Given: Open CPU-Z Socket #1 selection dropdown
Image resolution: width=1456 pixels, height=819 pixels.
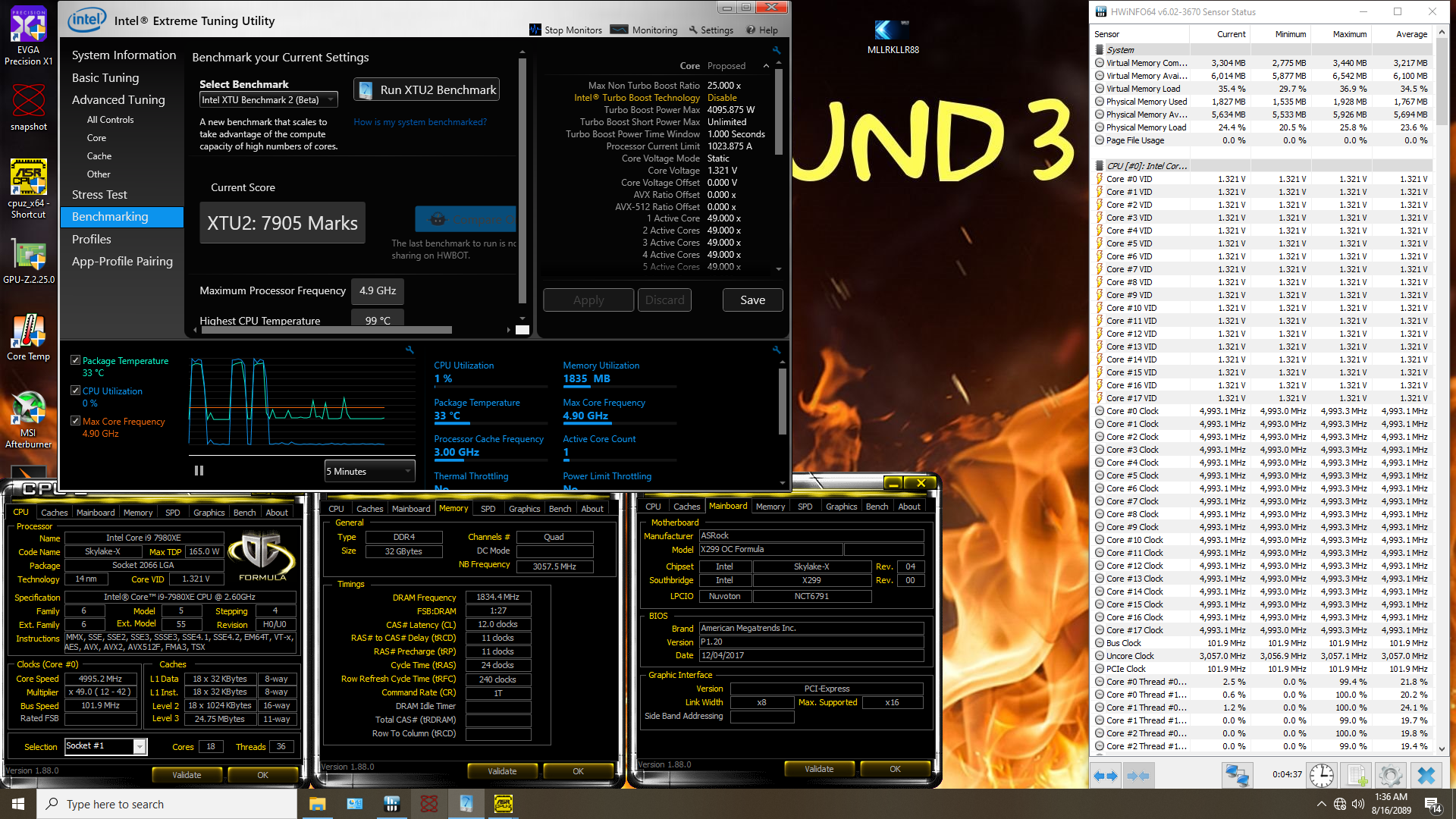Looking at the screenshot, I should point(105,746).
